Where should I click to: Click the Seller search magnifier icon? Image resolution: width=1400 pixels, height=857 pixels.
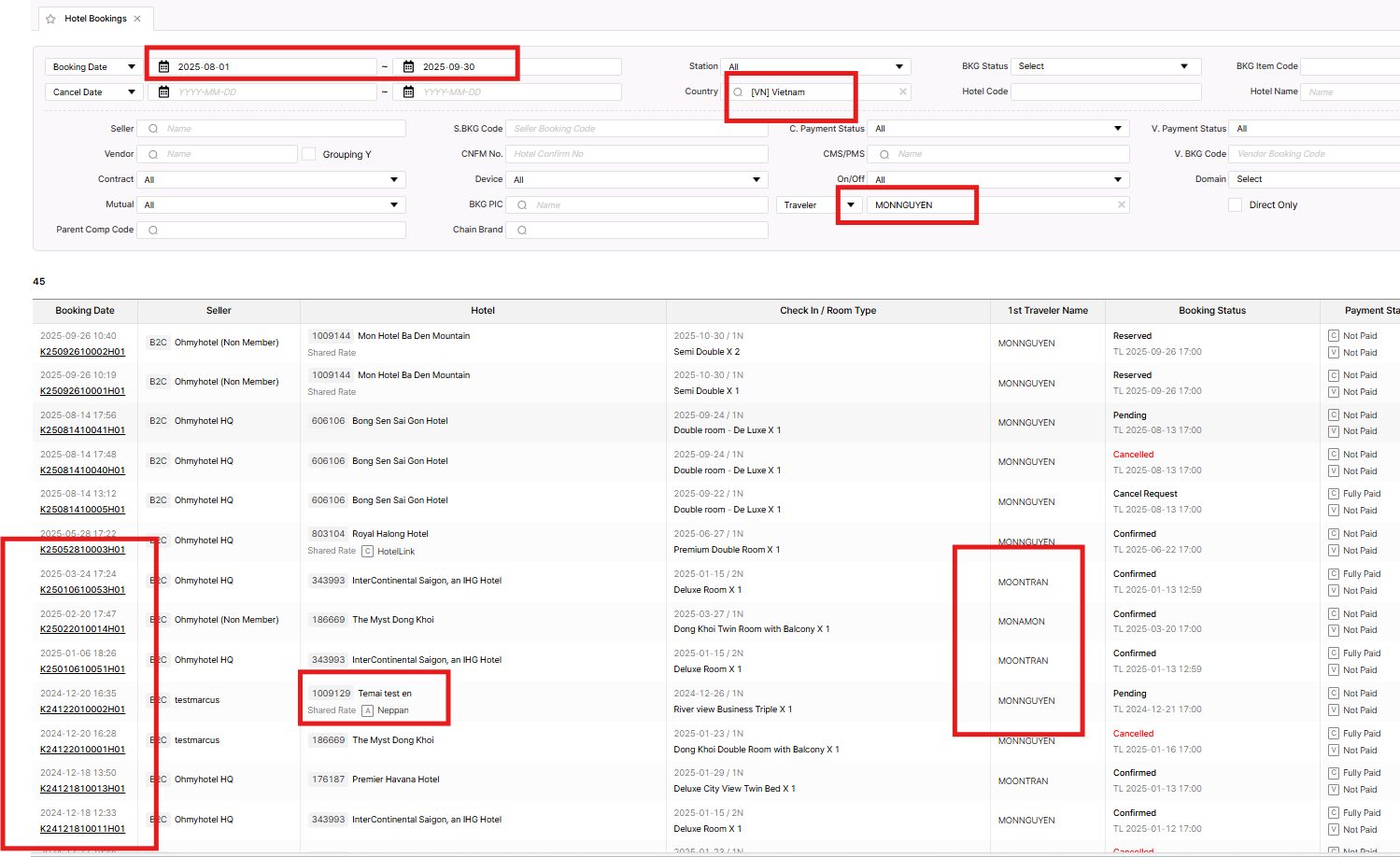click(x=153, y=129)
